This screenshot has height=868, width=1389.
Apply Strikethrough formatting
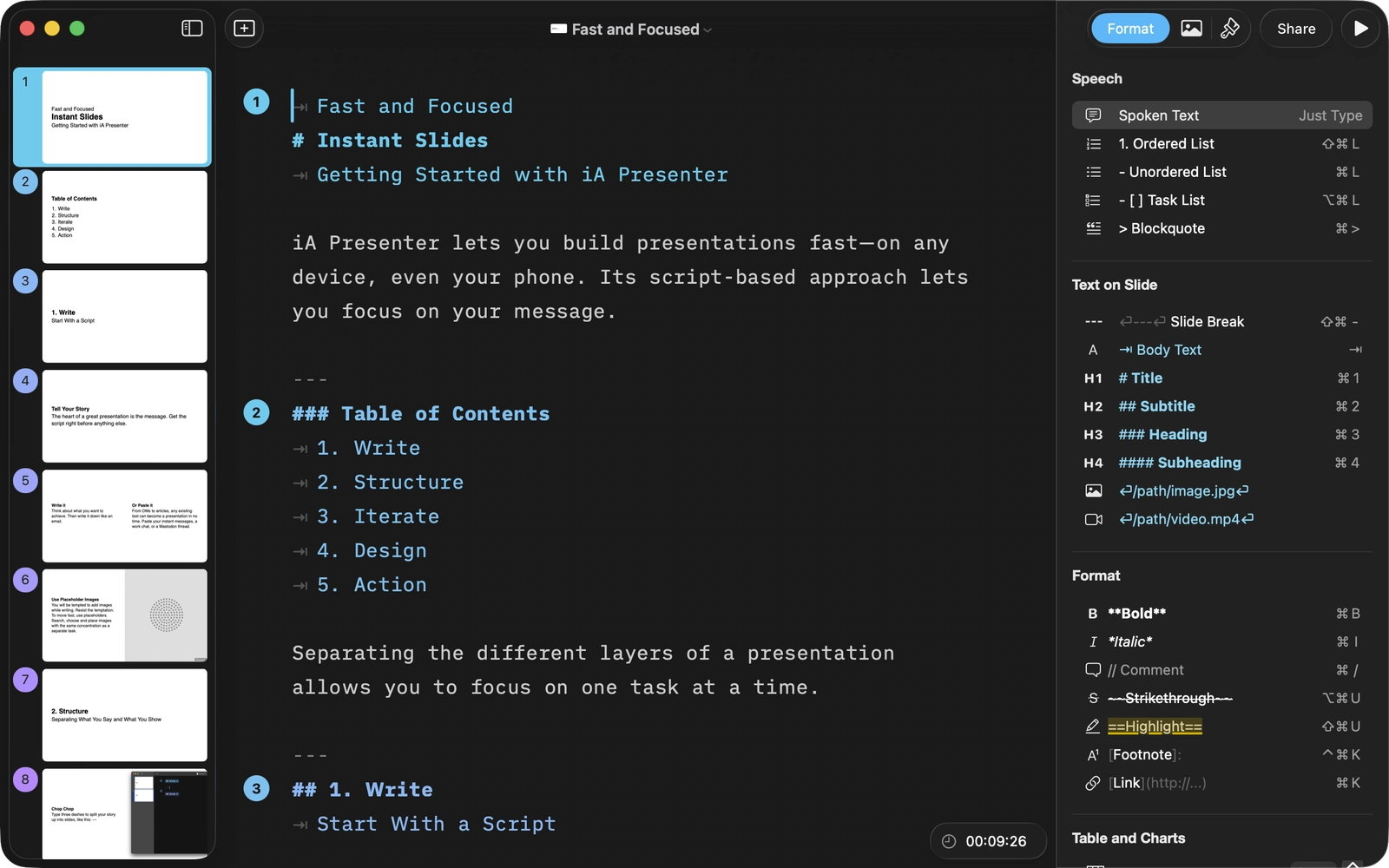pyautogui.click(x=1222, y=698)
